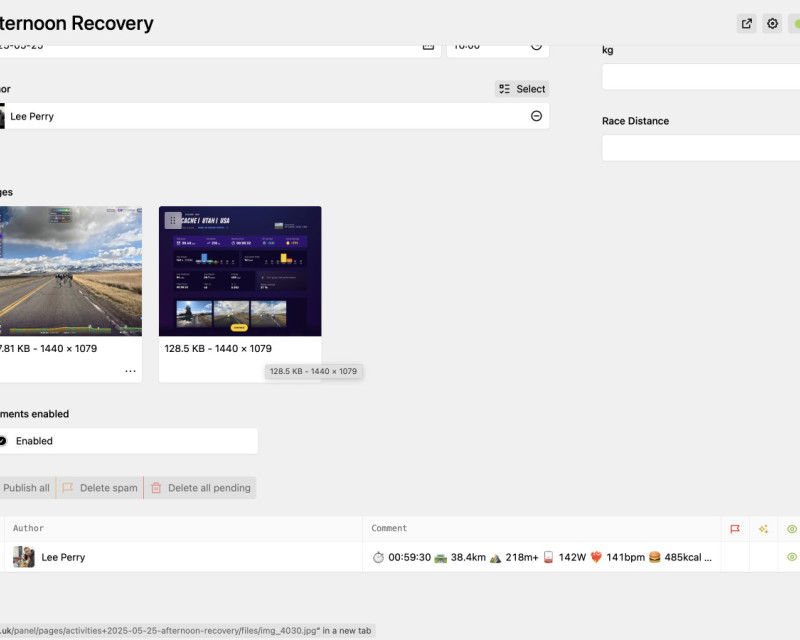The image size is (800, 640).
Task: Click the sparkle column header icon
Action: coord(763,529)
